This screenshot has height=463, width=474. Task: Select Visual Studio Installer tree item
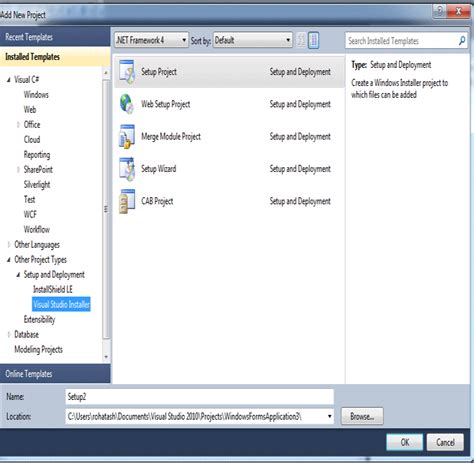pyautogui.click(x=61, y=304)
